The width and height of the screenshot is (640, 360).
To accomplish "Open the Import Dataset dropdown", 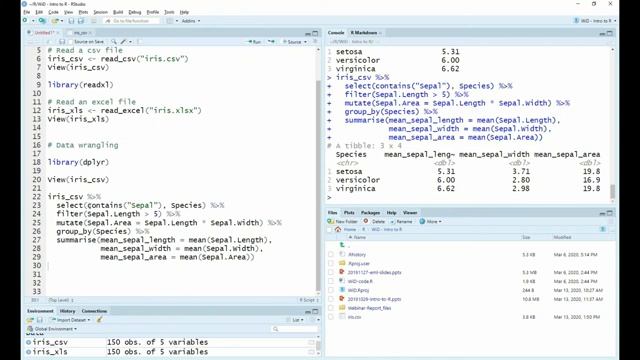I will tap(70, 320).
